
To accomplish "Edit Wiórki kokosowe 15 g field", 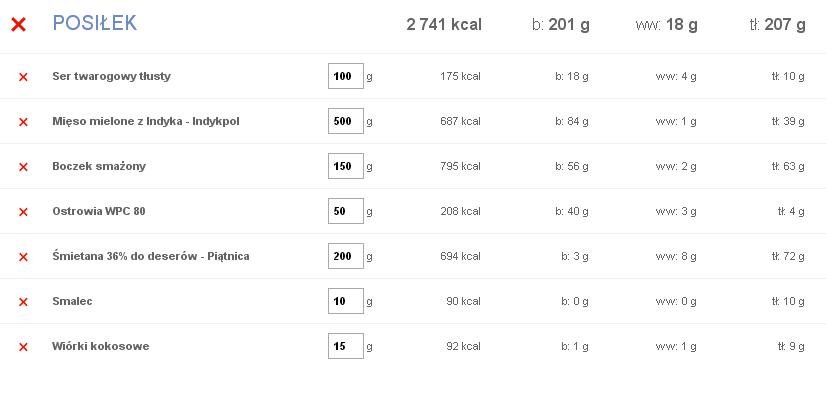I will tap(346, 346).
